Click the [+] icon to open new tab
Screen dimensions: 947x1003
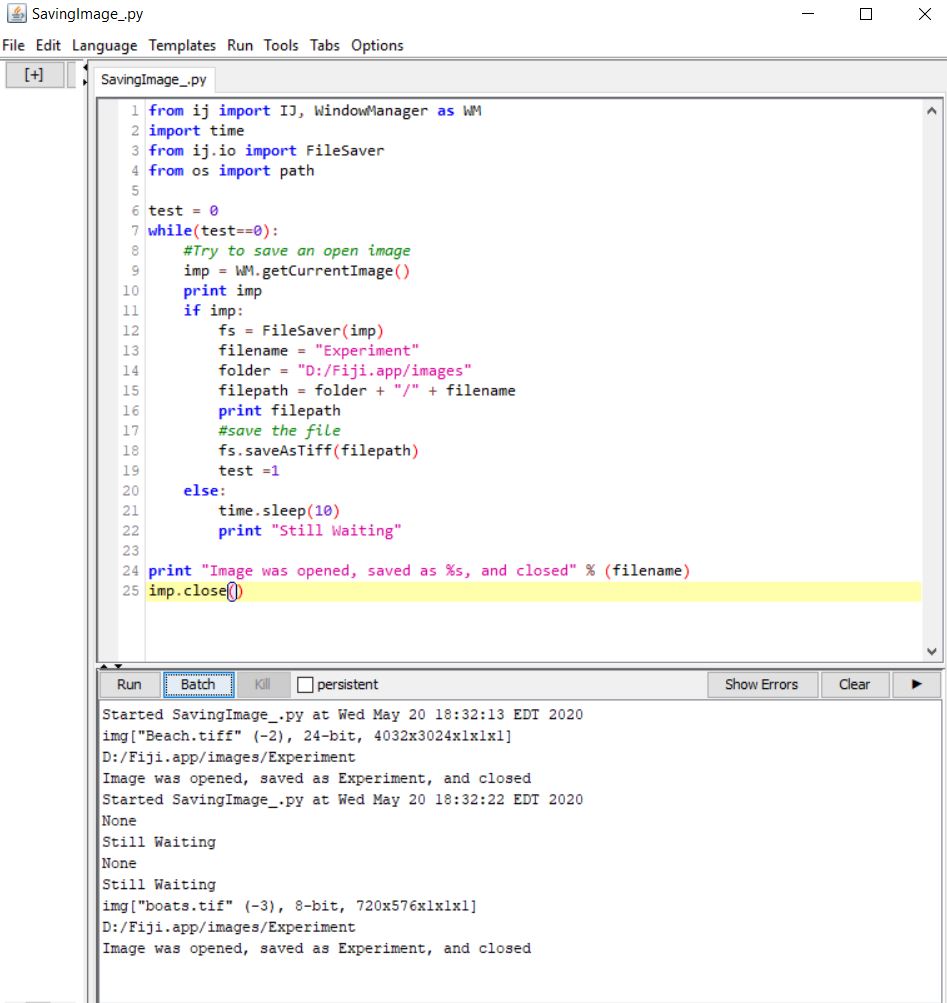coord(35,74)
